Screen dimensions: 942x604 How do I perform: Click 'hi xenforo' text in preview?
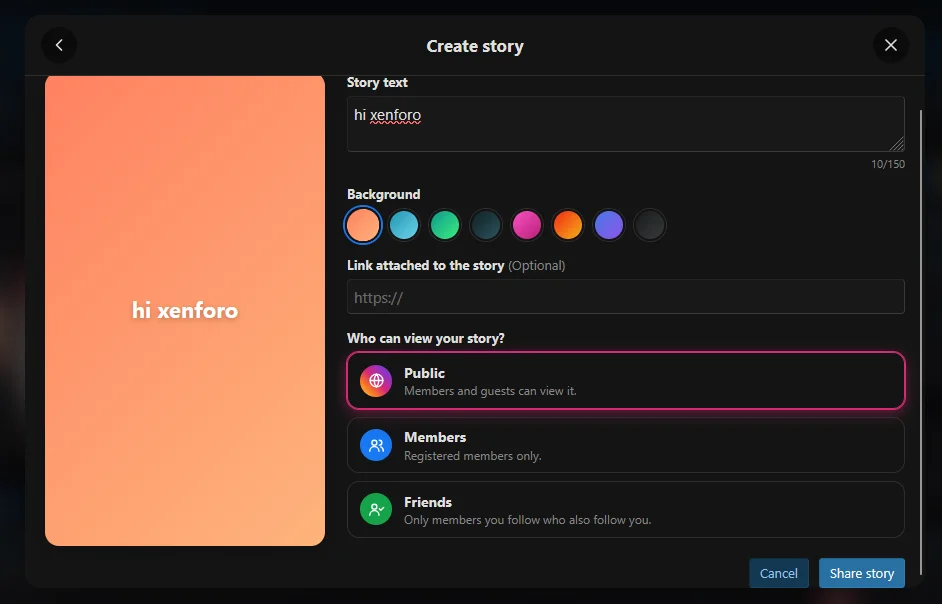185,311
